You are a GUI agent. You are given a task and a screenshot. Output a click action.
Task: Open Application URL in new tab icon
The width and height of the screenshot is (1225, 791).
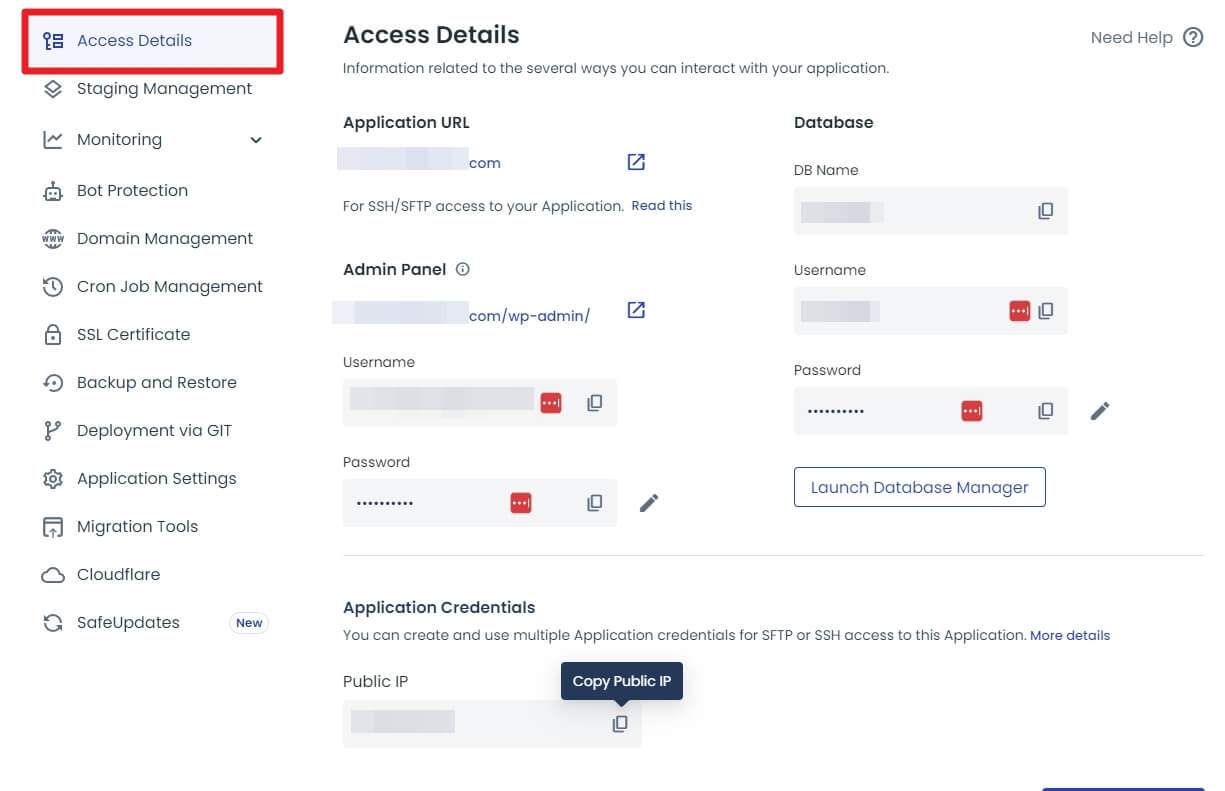point(636,162)
